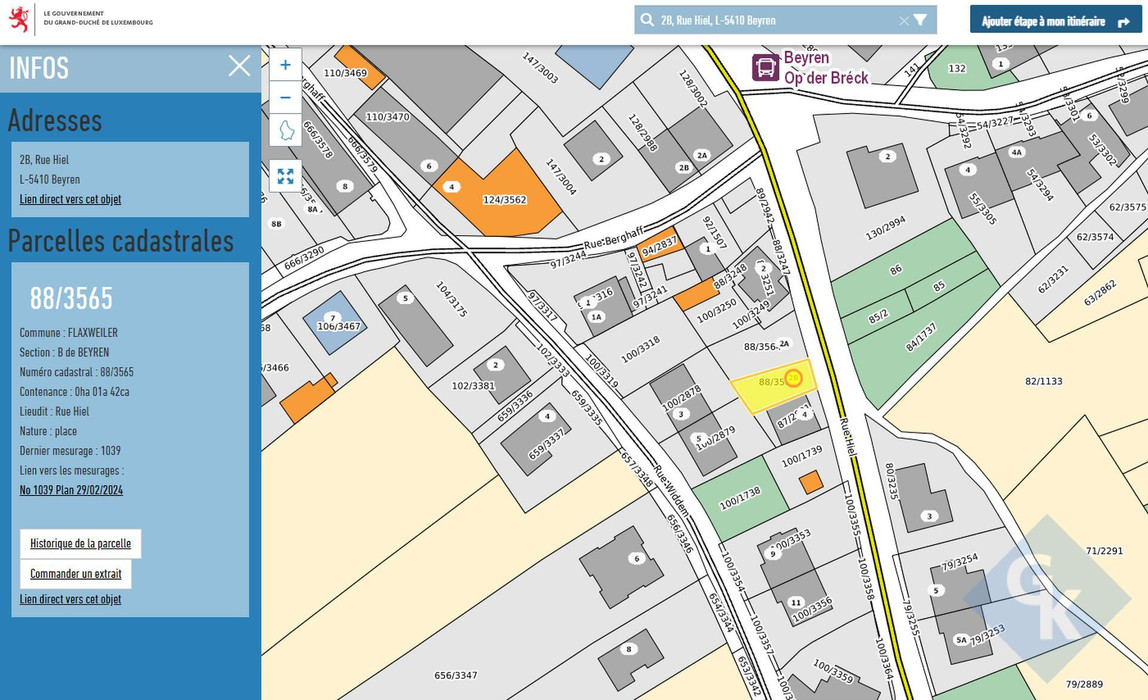Click the Luxembourg government lion logo
Image resolution: width=1148 pixels, height=700 pixels.
tap(19, 19)
